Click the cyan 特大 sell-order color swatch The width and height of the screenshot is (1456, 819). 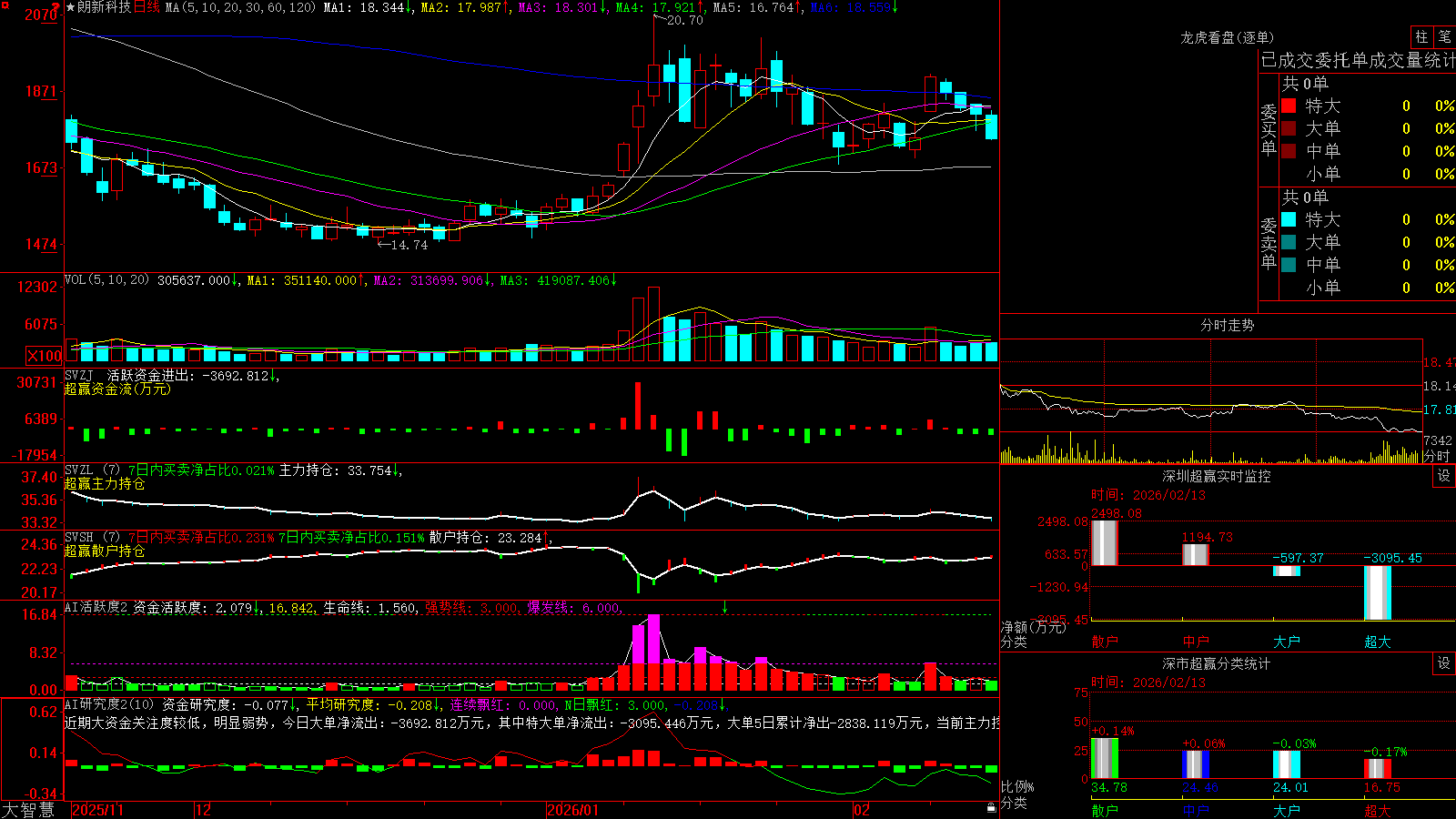click(x=1289, y=219)
